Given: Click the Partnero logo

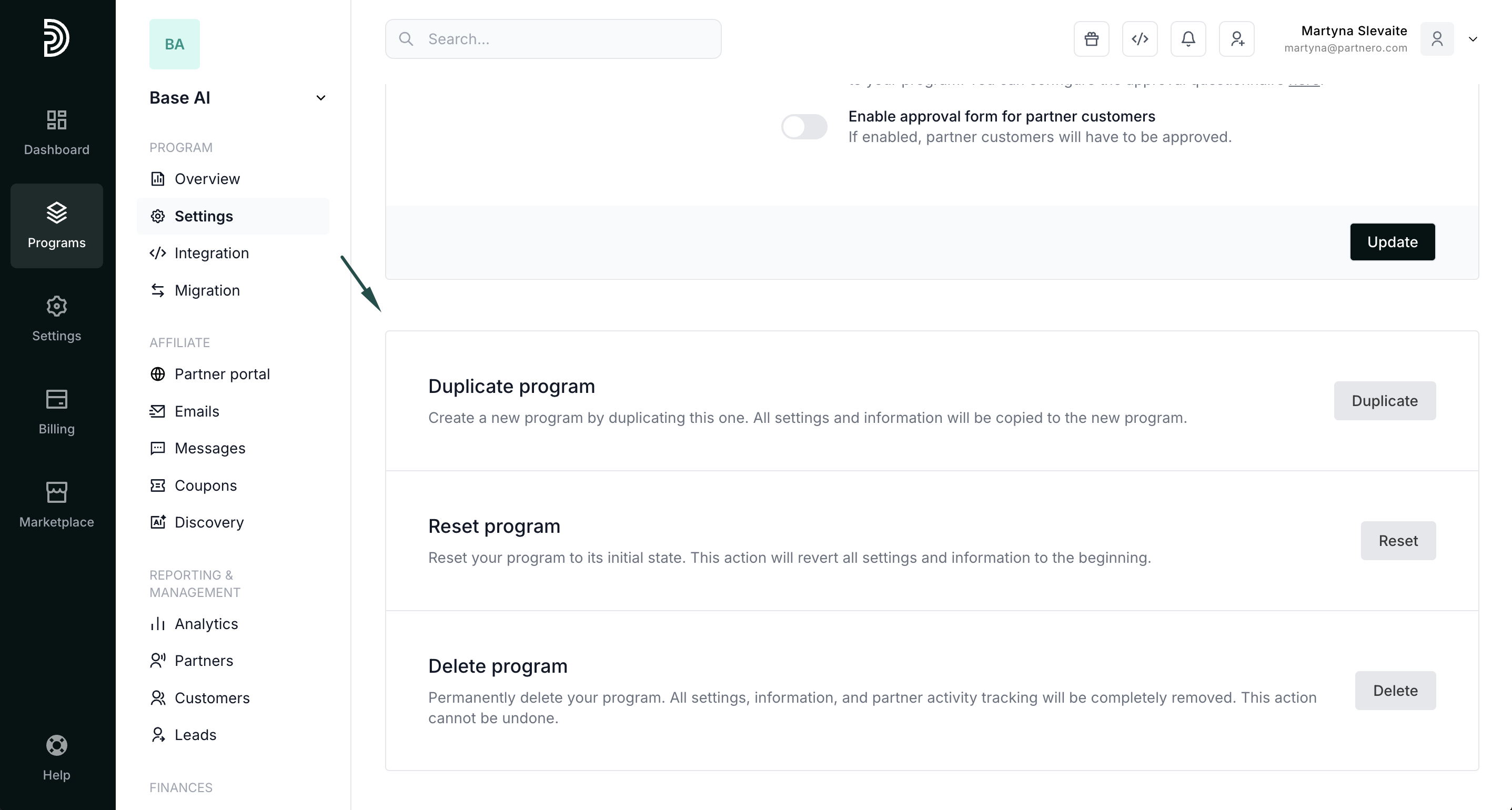Looking at the screenshot, I should (56, 38).
